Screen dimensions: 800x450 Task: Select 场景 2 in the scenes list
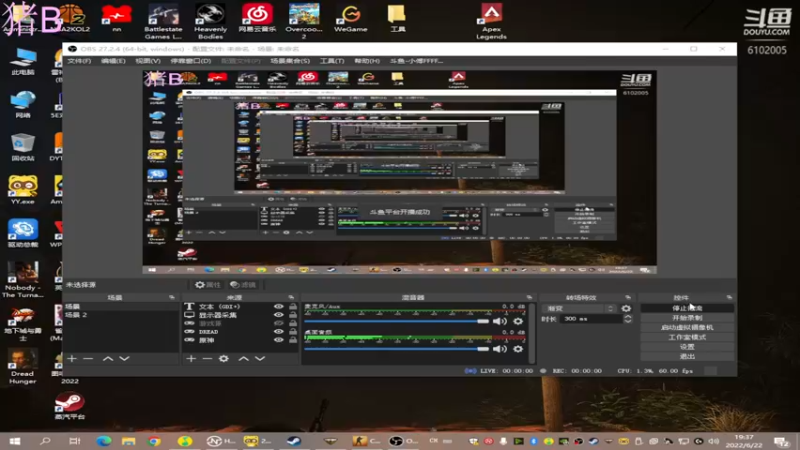121,315
